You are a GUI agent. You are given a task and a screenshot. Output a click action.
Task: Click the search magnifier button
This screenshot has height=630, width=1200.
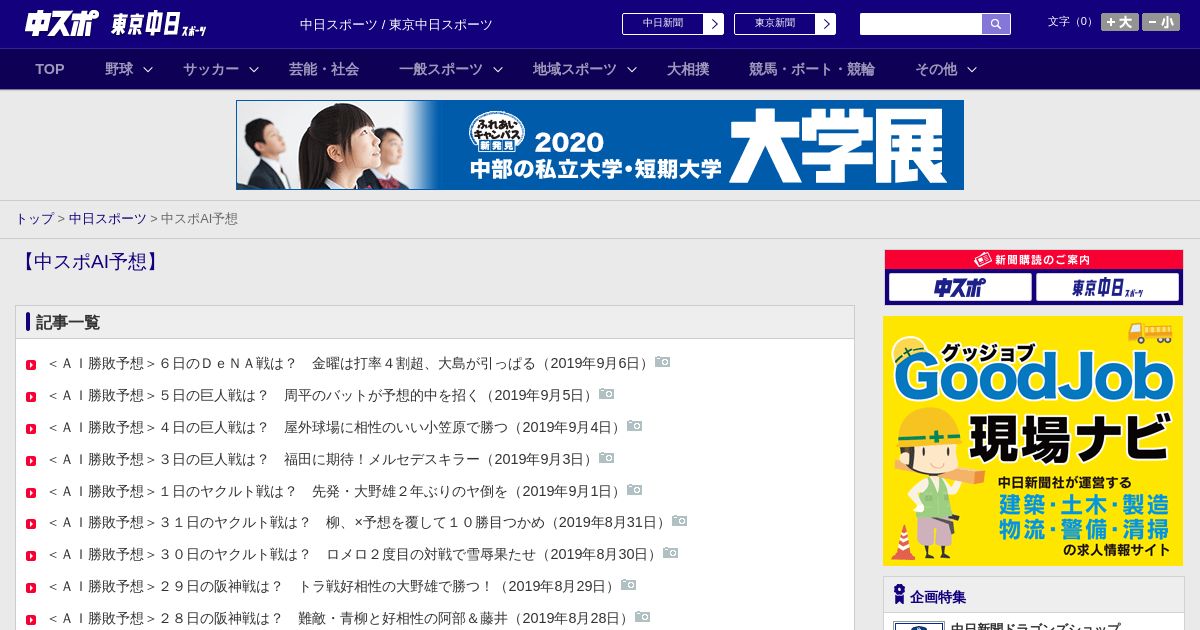pos(996,24)
